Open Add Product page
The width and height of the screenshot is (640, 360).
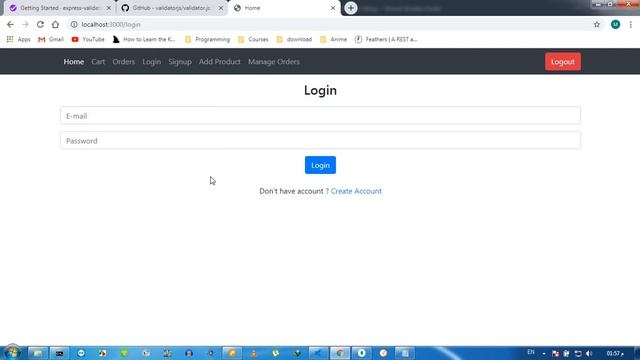click(x=220, y=62)
